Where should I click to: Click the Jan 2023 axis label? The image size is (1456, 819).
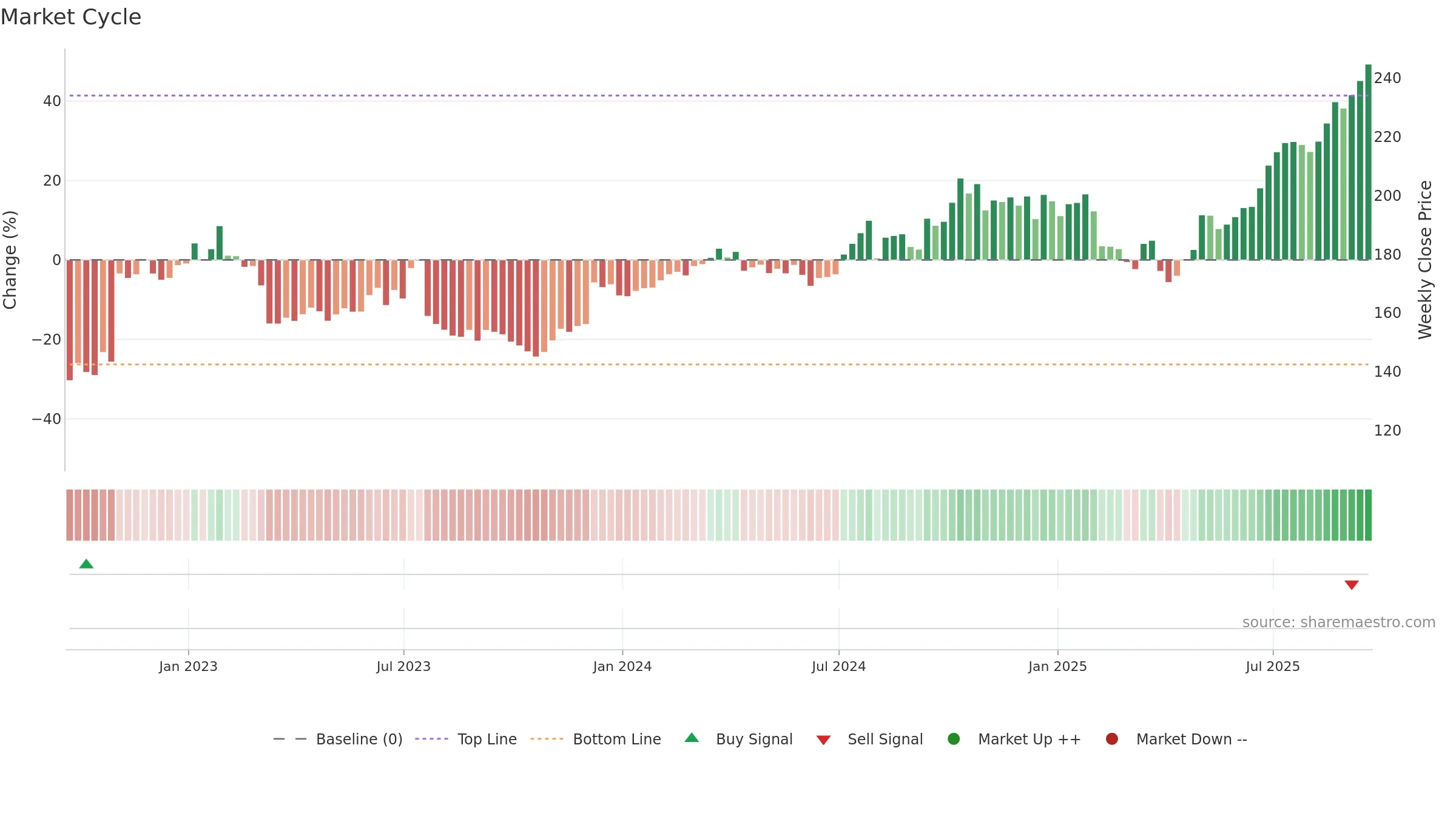tap(188, 666)
